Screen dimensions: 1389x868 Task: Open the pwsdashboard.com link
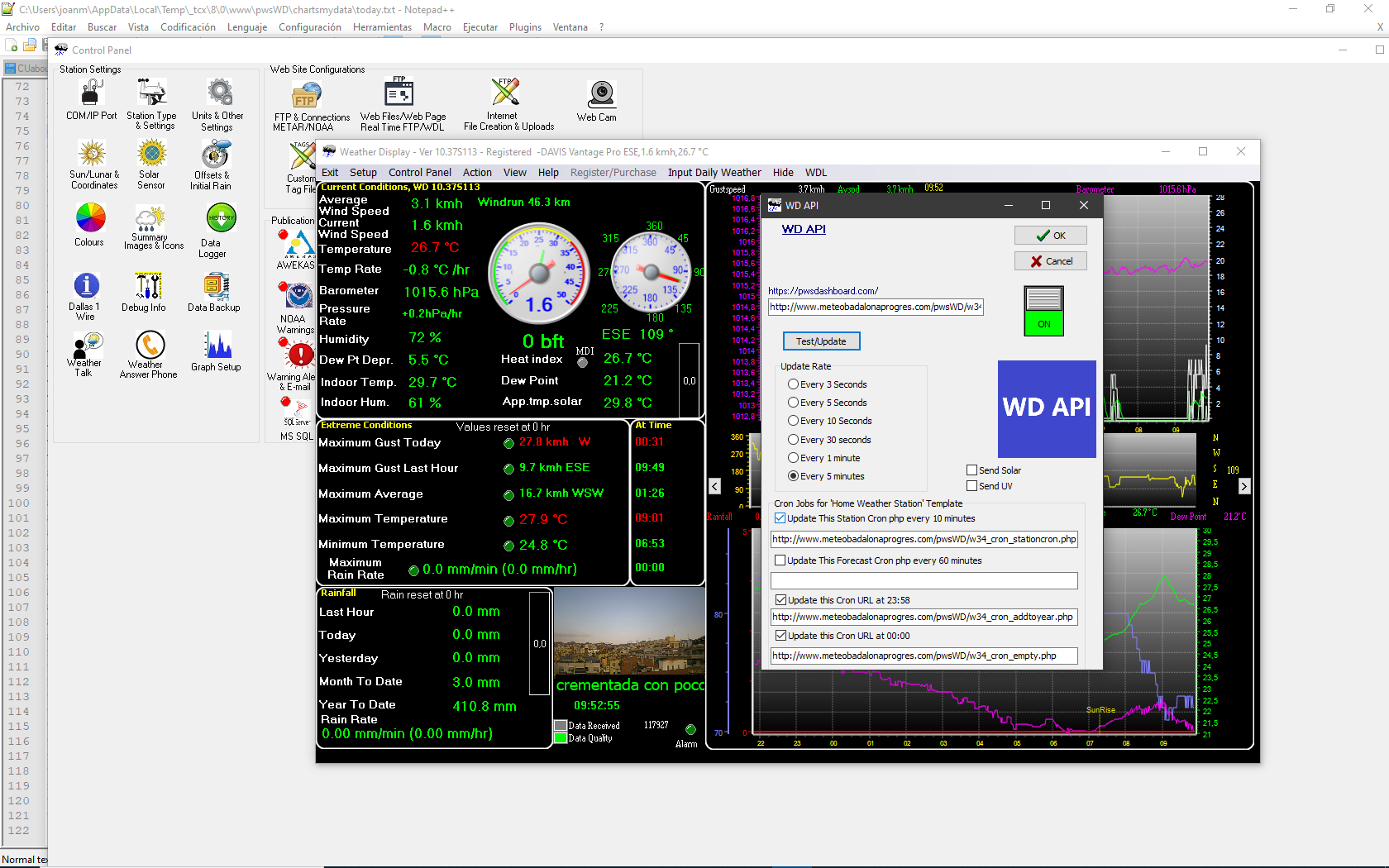[x=823, y=291]
